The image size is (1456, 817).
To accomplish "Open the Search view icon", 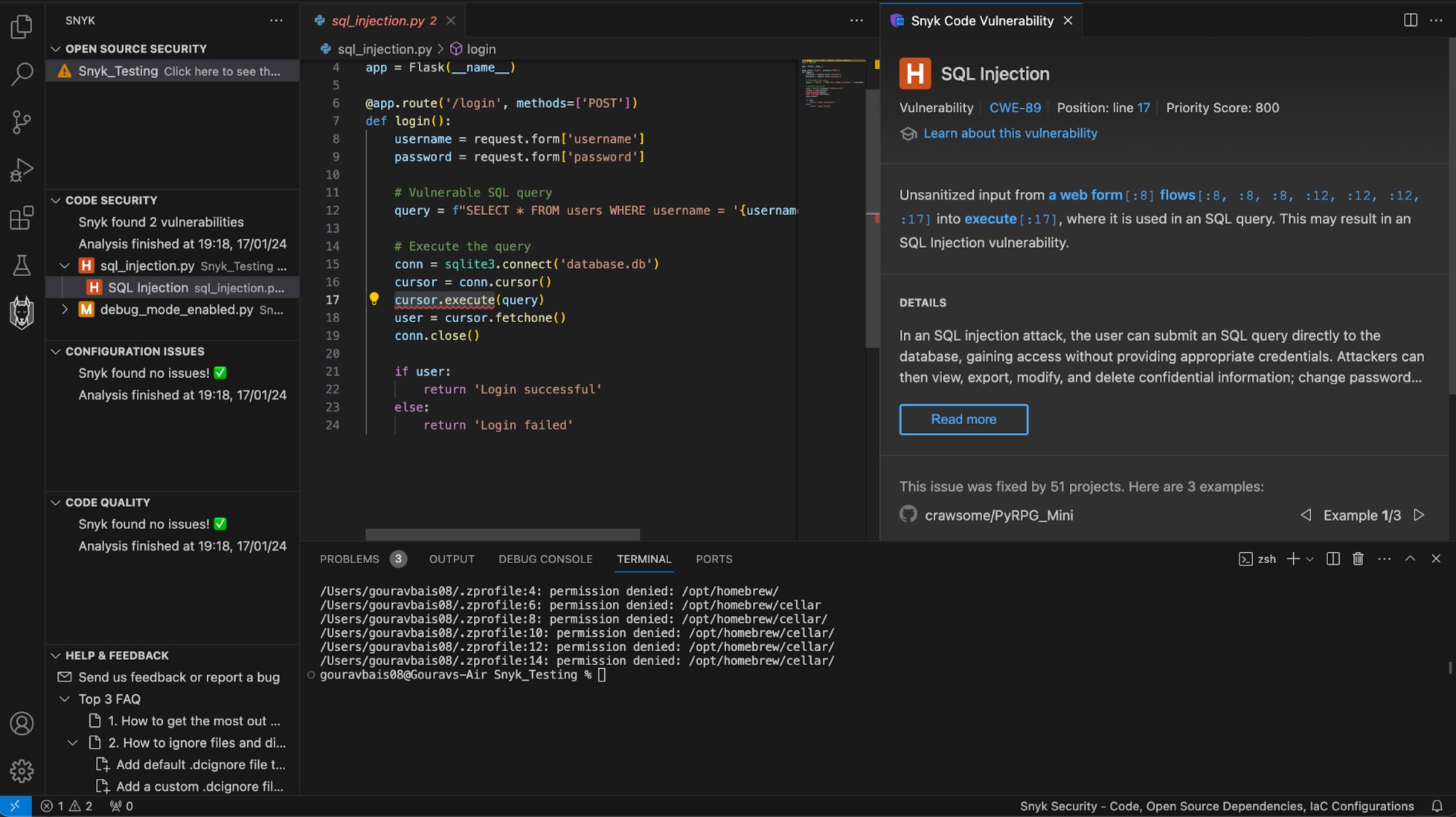I will tap(22, 74).
